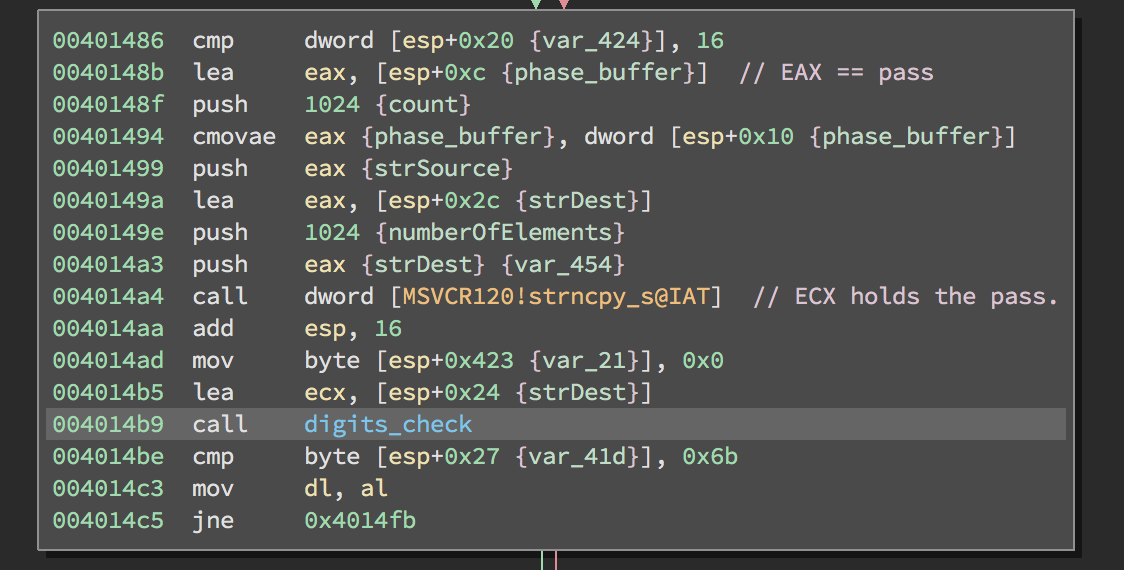Click address 0040148b
The height and width of the screenshot is (570, 1124).
[108, 72]
